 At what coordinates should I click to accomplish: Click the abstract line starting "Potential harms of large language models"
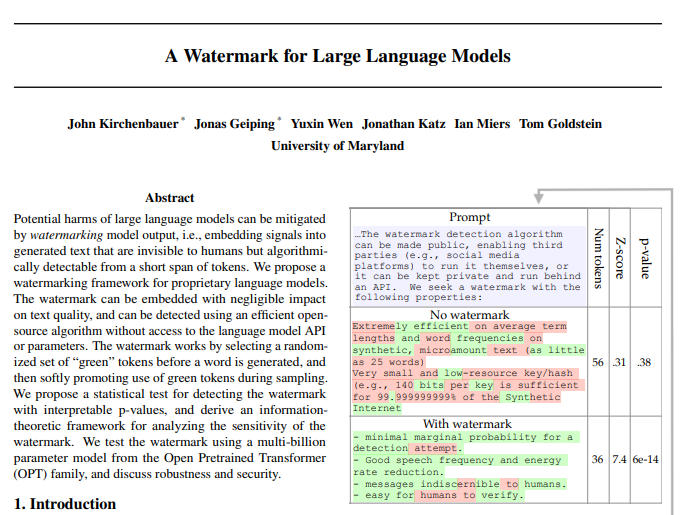pos(170,219)
